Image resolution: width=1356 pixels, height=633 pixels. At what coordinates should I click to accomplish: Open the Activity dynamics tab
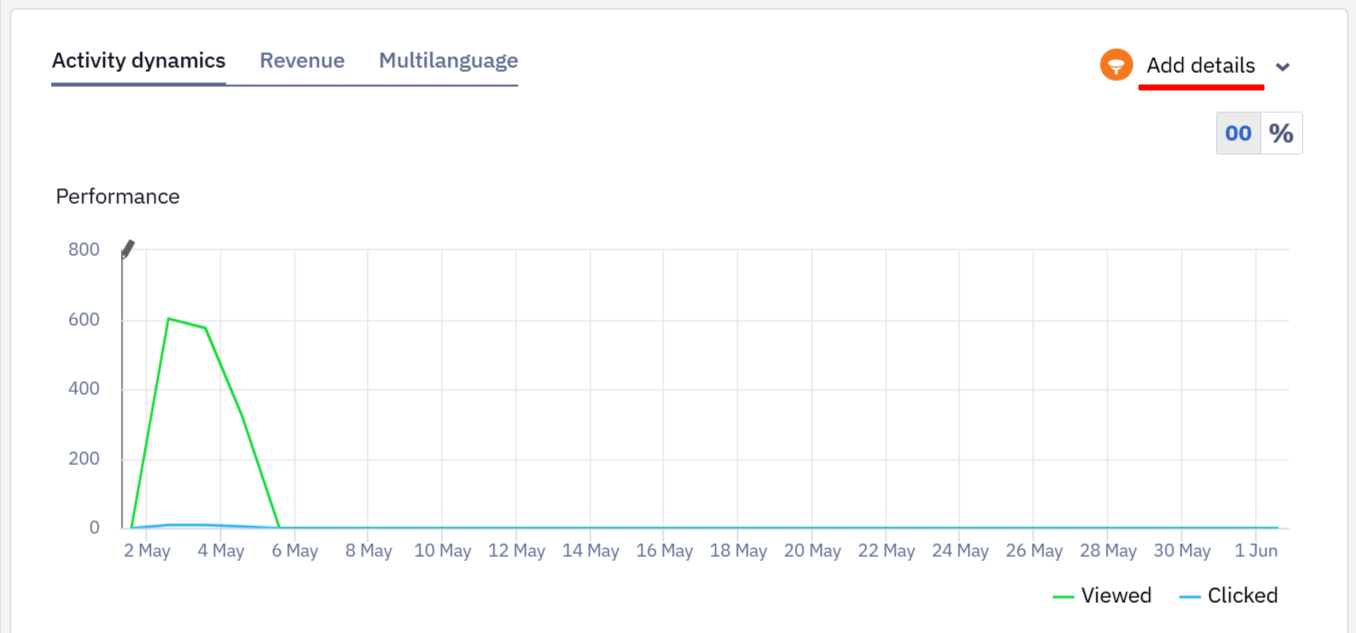[138, 61]
